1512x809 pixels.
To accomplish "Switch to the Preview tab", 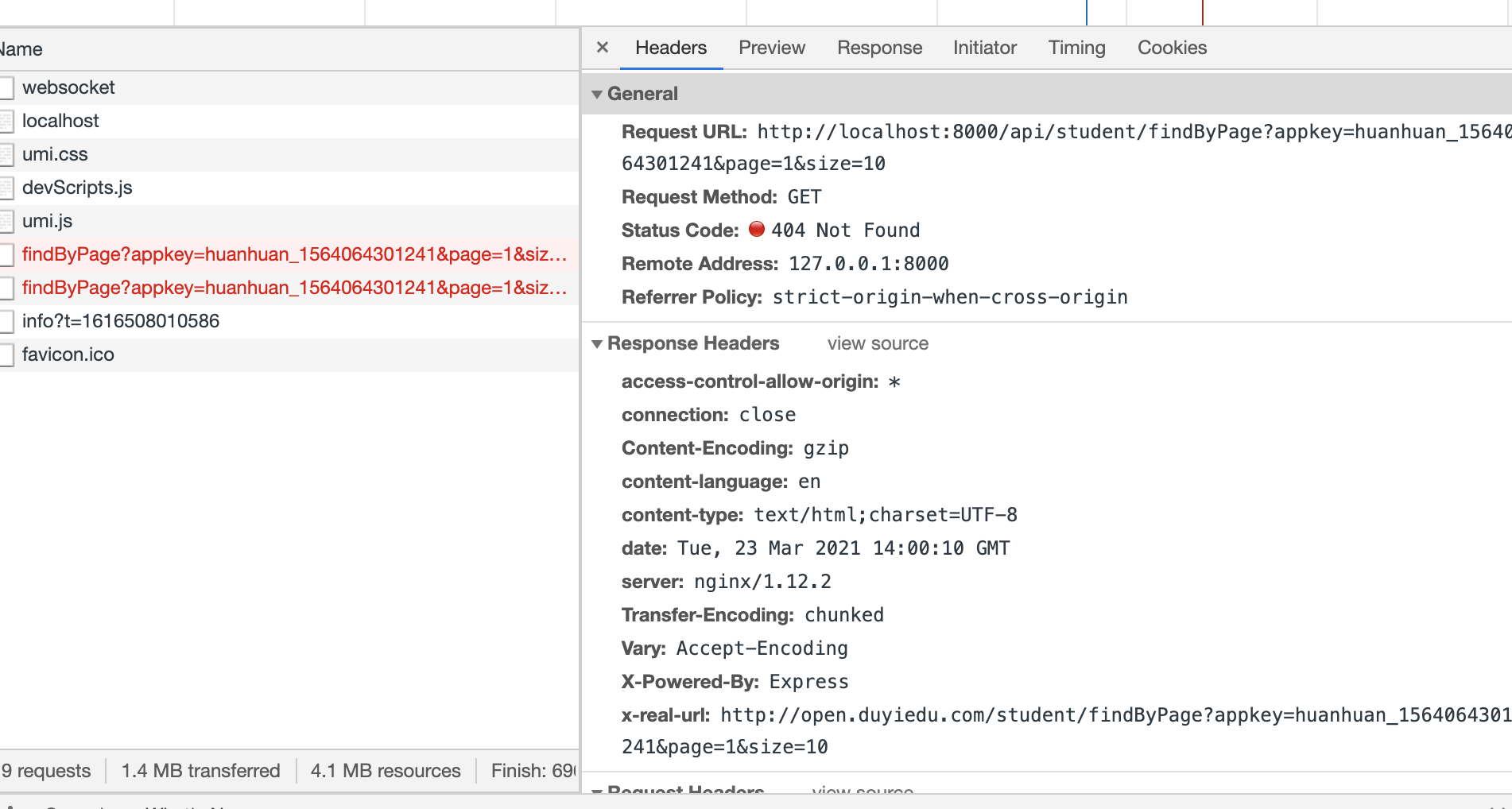I will (x=770, y=48).
